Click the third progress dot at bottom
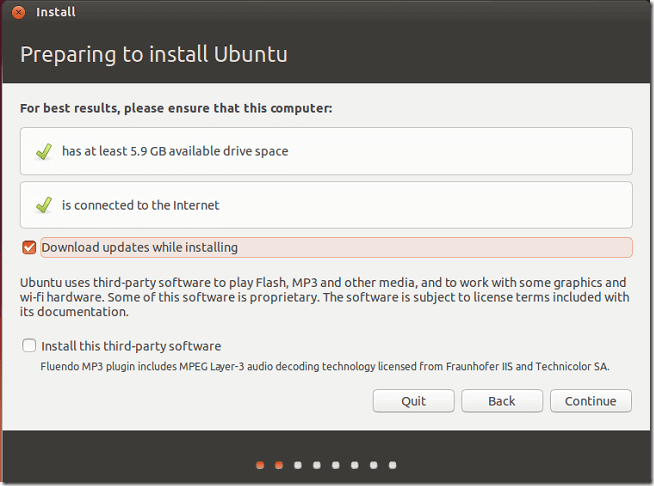Screen dimensions: 654x486 [x=298, y=465]
